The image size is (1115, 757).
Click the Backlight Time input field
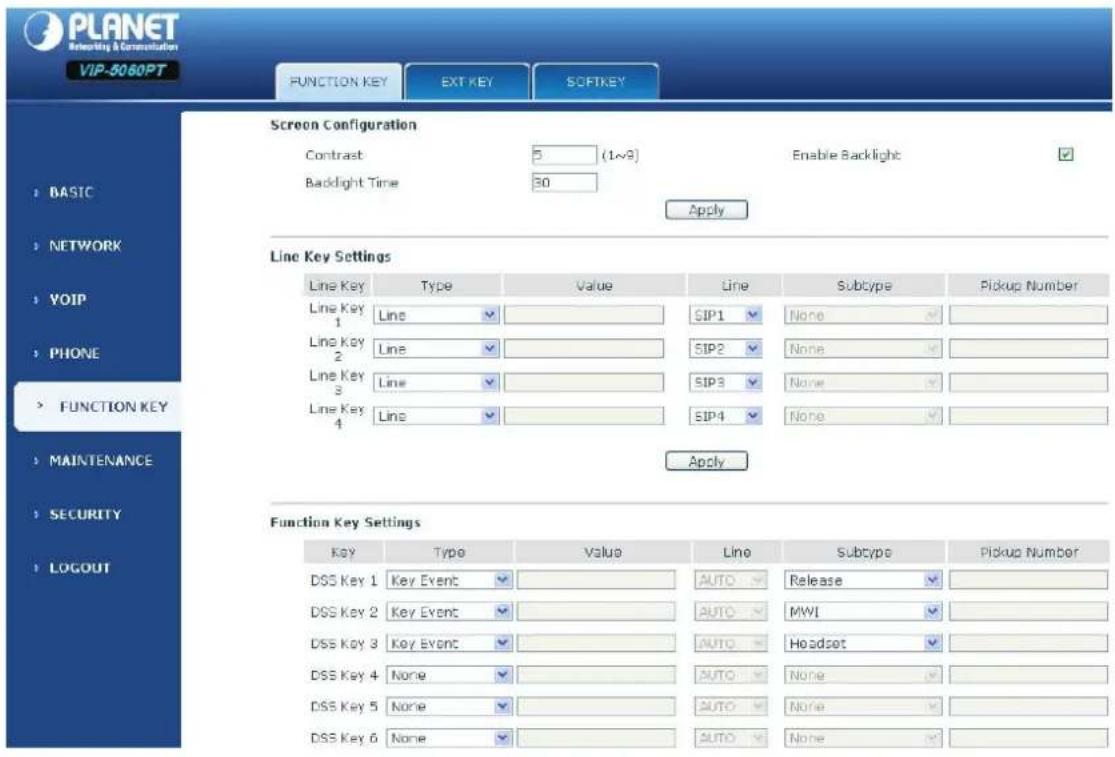pos(564,183)
